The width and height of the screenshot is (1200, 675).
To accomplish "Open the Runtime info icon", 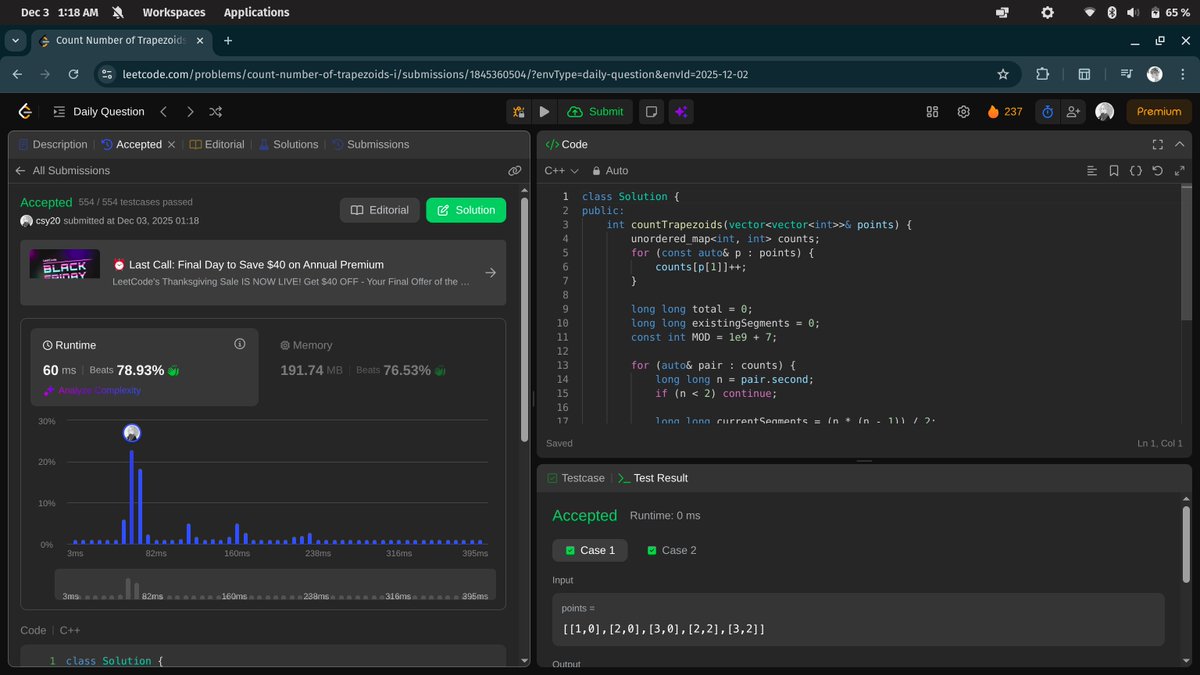I will coord(240,344).
